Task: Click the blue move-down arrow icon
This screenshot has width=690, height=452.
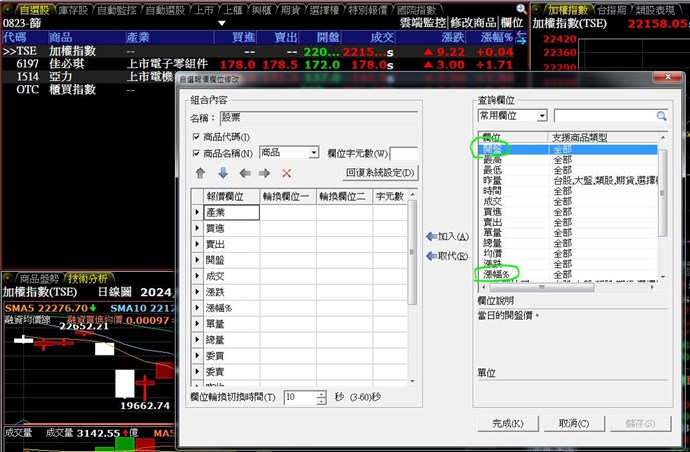Action: (x=222, y=173)
